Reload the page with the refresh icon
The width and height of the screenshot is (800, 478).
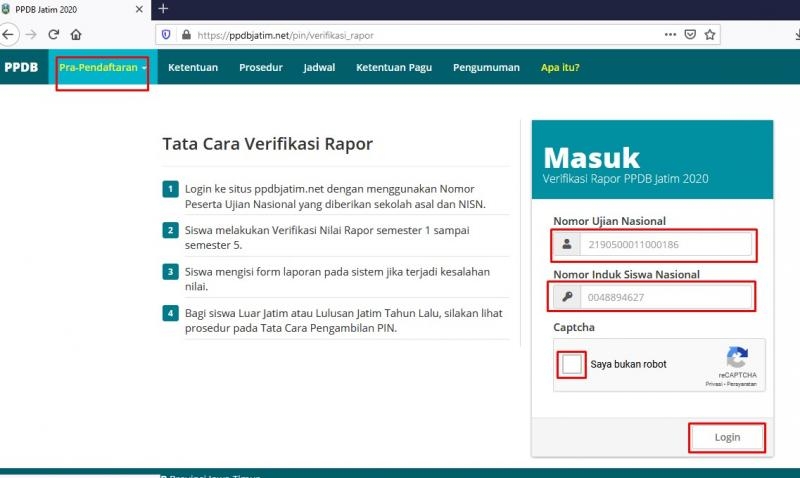[x=54, y=35]
